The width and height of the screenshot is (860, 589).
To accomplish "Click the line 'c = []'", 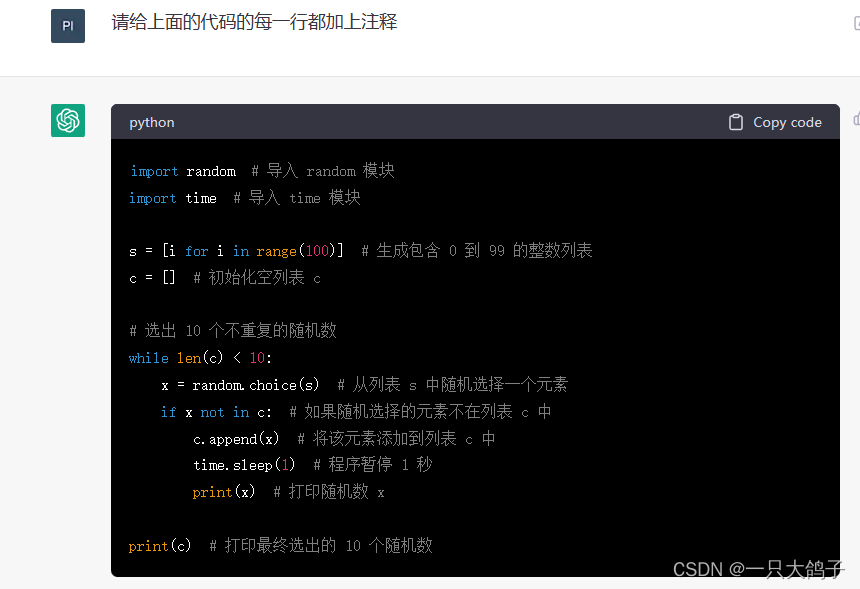I will pyautogui.click(x=152, y=277).
